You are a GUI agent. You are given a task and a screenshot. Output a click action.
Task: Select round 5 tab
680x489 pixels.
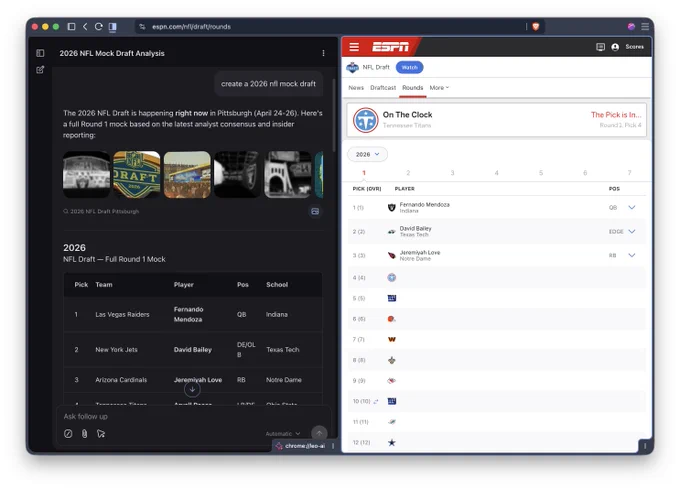tap(541, 173)
